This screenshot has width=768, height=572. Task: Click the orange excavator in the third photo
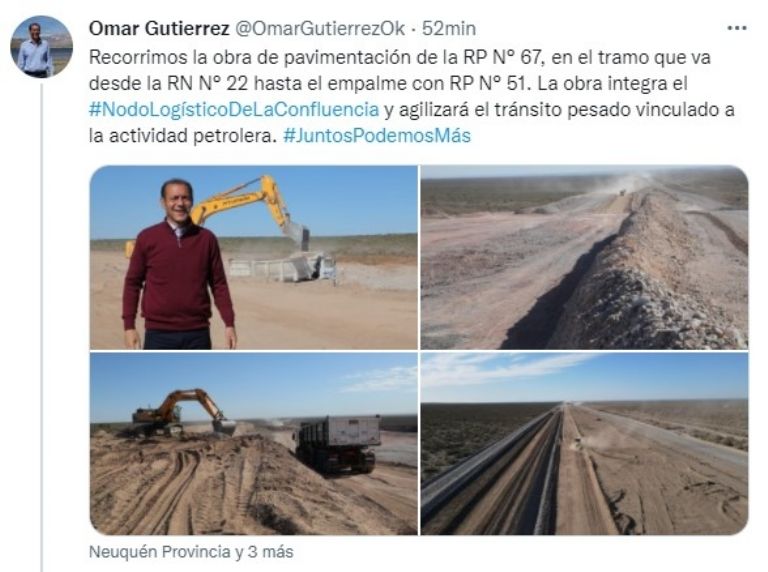[184, 411]
